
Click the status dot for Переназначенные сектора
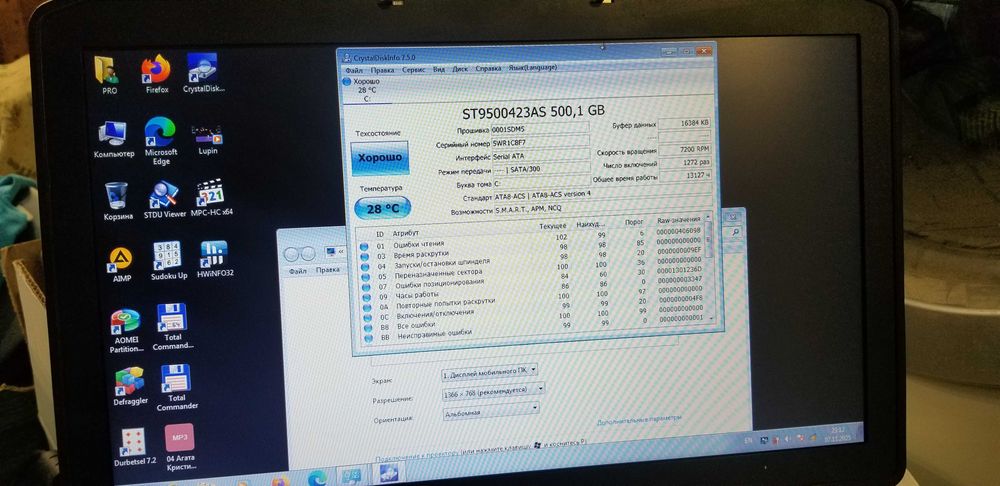pyautogui.click(x=365, y=277)
